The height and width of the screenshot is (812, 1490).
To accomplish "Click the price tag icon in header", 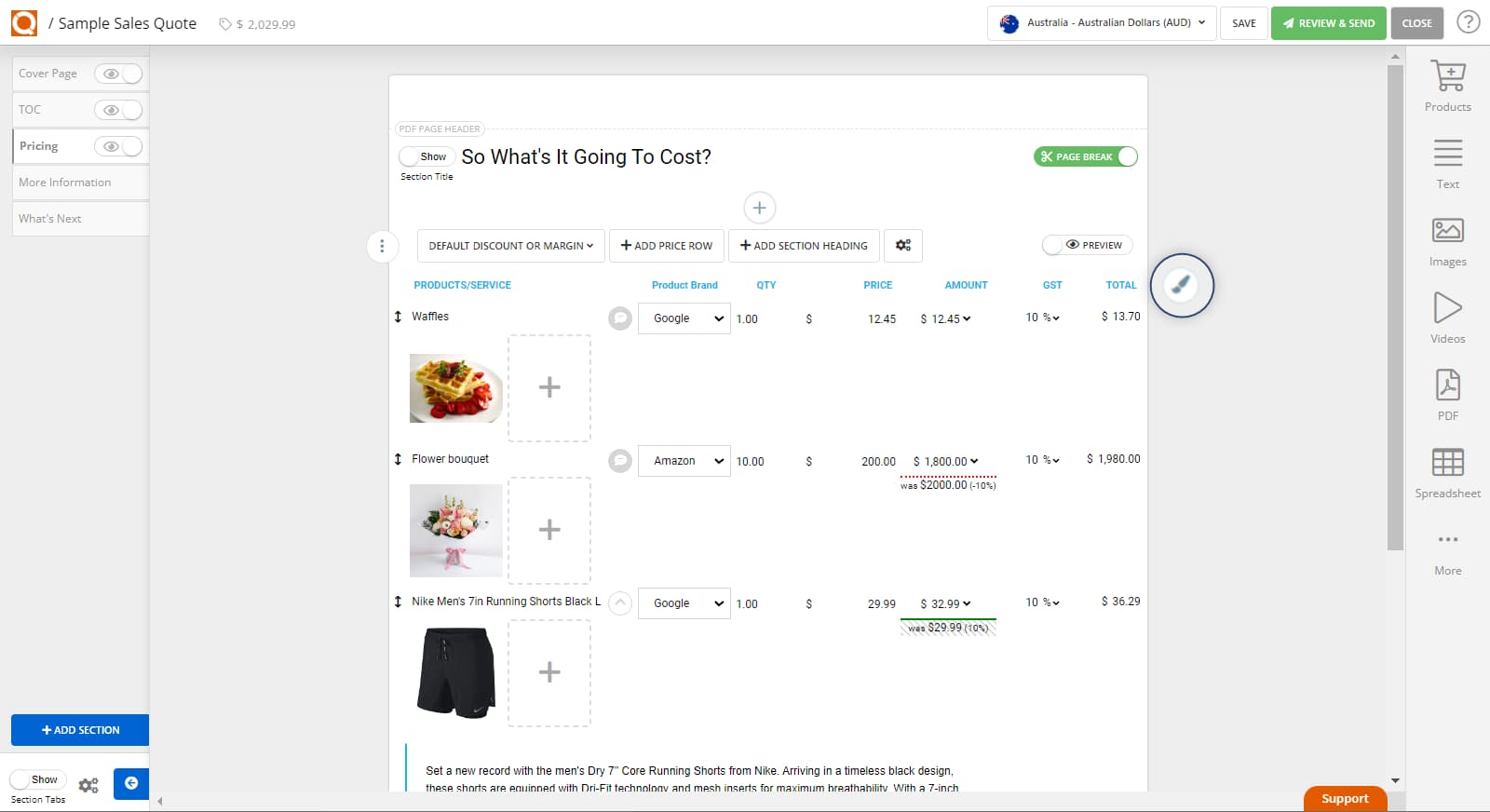I will [x=225, y=24].
